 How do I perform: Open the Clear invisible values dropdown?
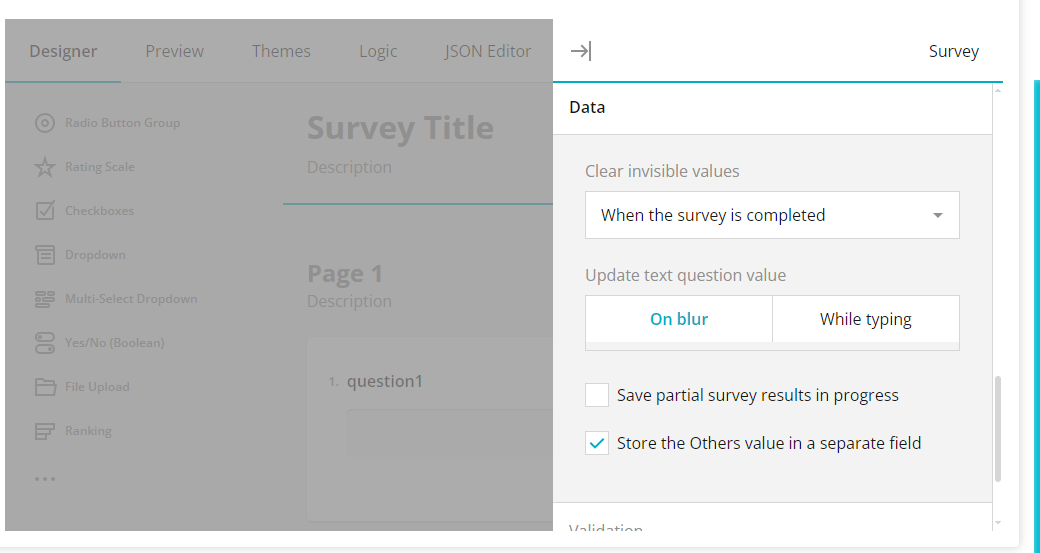[x=772, y=215]
